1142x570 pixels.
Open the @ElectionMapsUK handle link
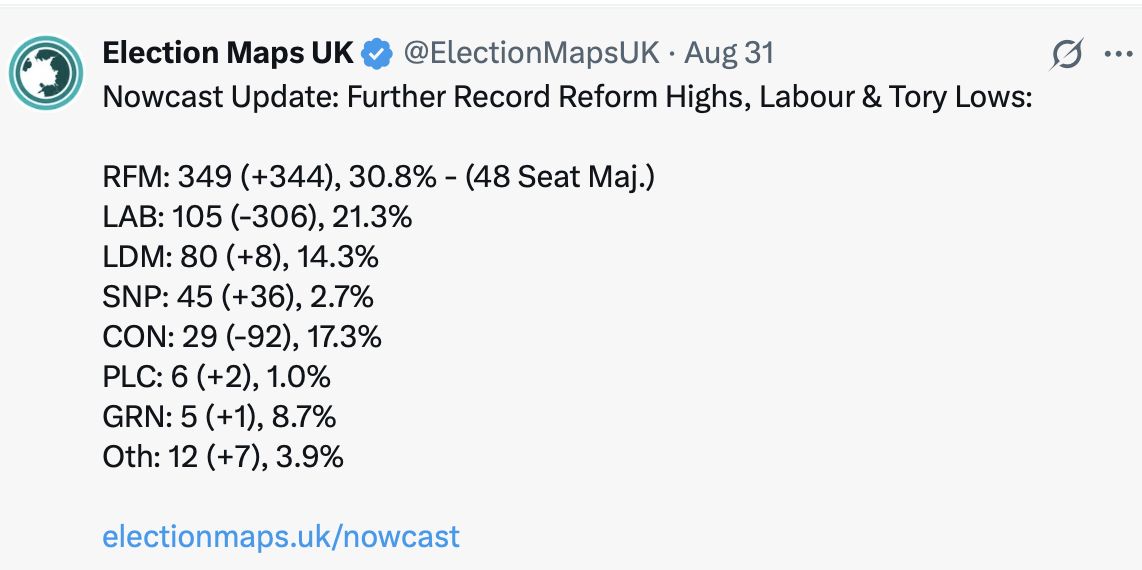pyautogui.click(x=530, y=54)
